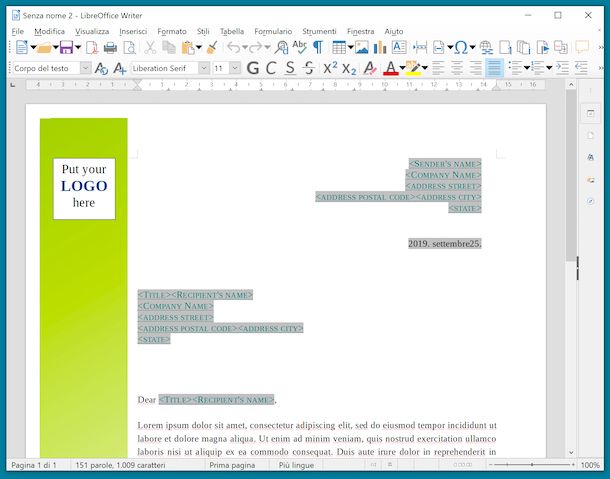The width and height of the screenshot is (610, 479).
Task: Increase paragraph indent
Action: (x=563, y=68)
